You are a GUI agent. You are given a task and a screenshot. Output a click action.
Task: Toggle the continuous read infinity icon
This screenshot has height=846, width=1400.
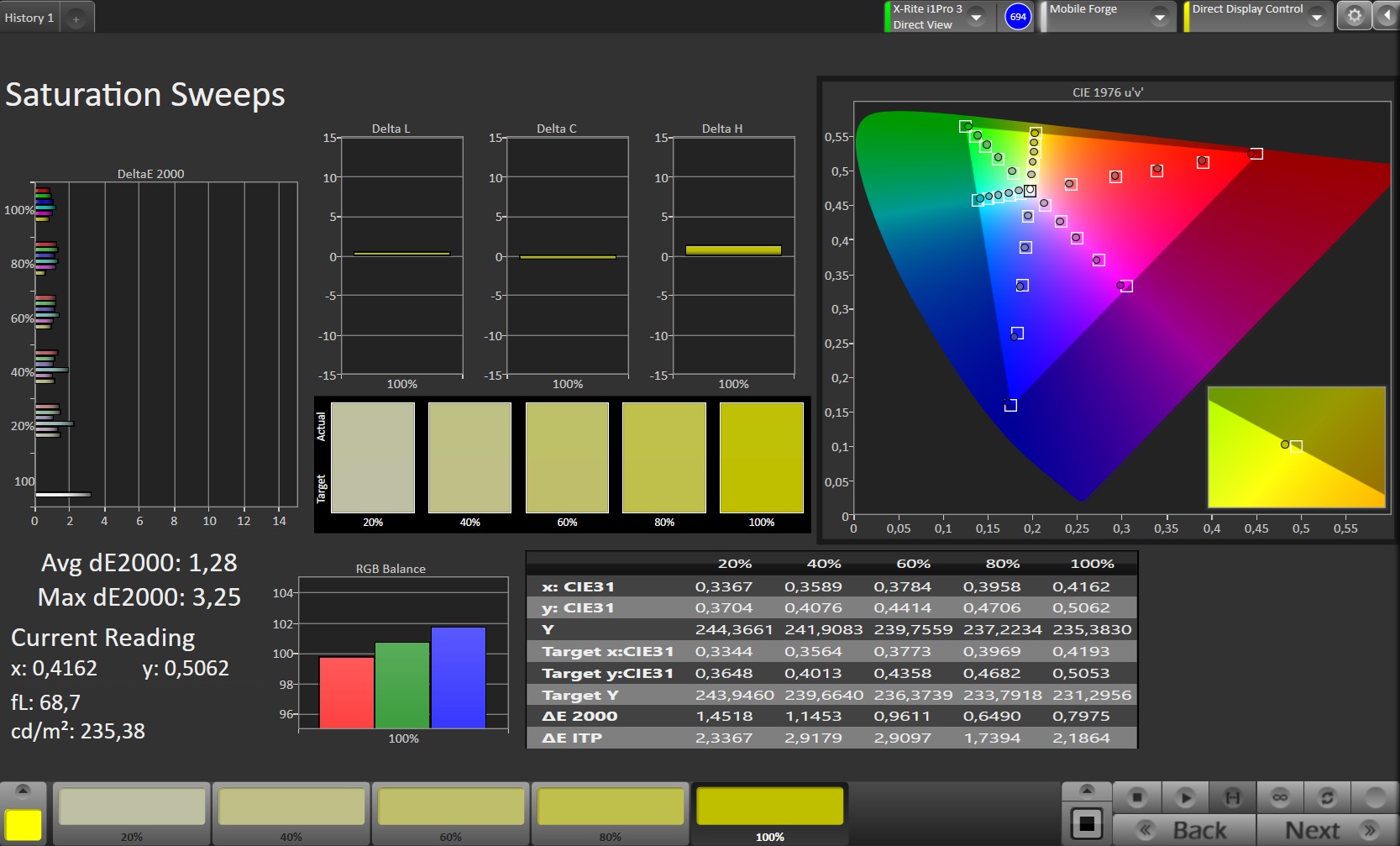(1280, 796)
